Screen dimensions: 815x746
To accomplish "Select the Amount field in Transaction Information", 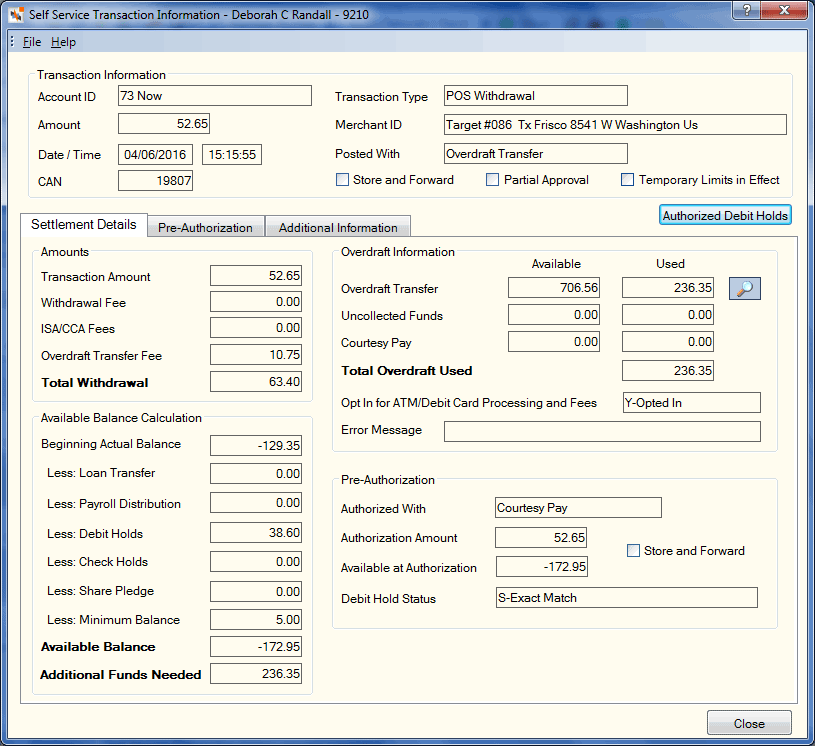I will 164,124.
